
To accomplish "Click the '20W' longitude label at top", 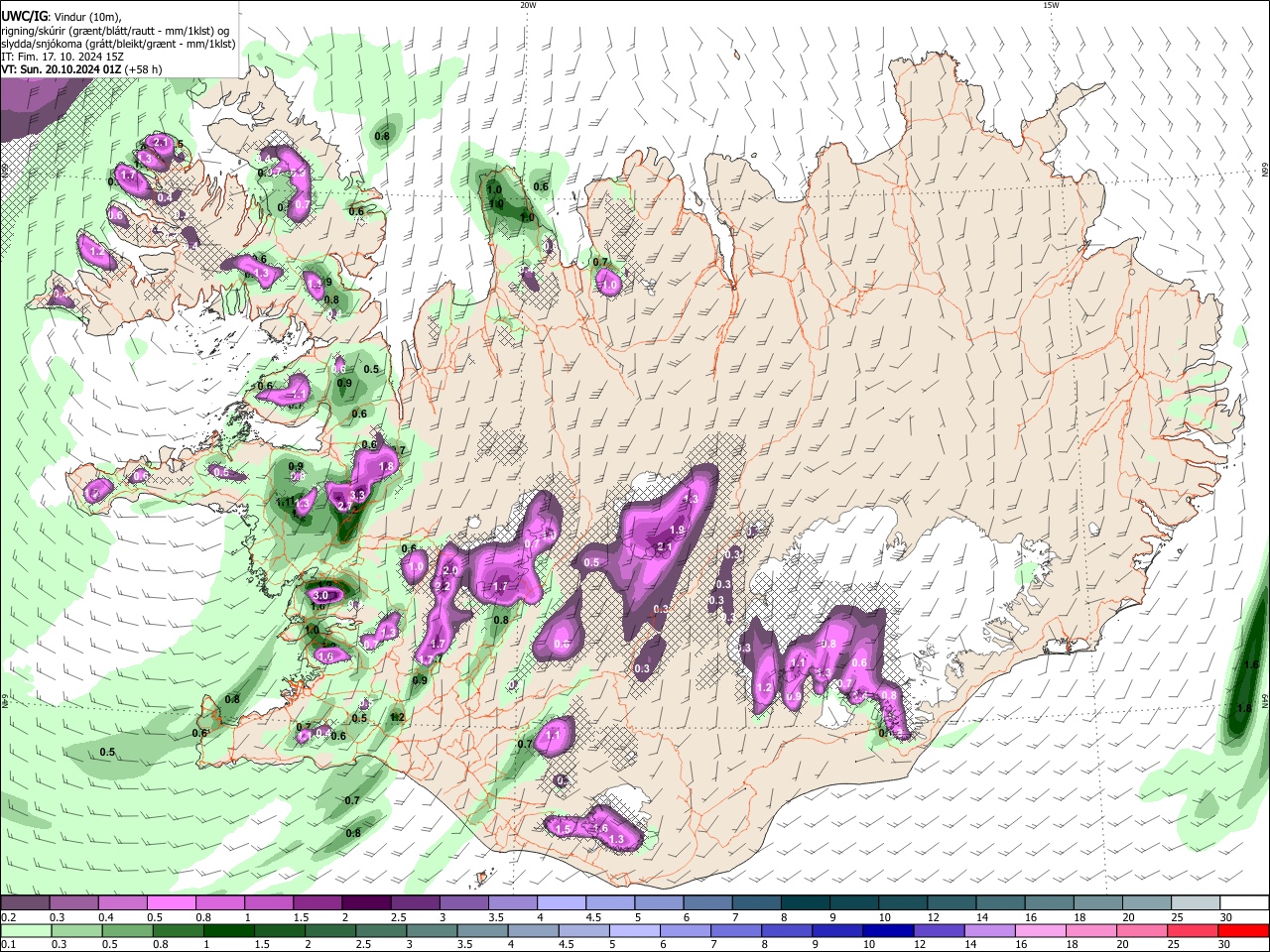I will [x=528, y=5].
